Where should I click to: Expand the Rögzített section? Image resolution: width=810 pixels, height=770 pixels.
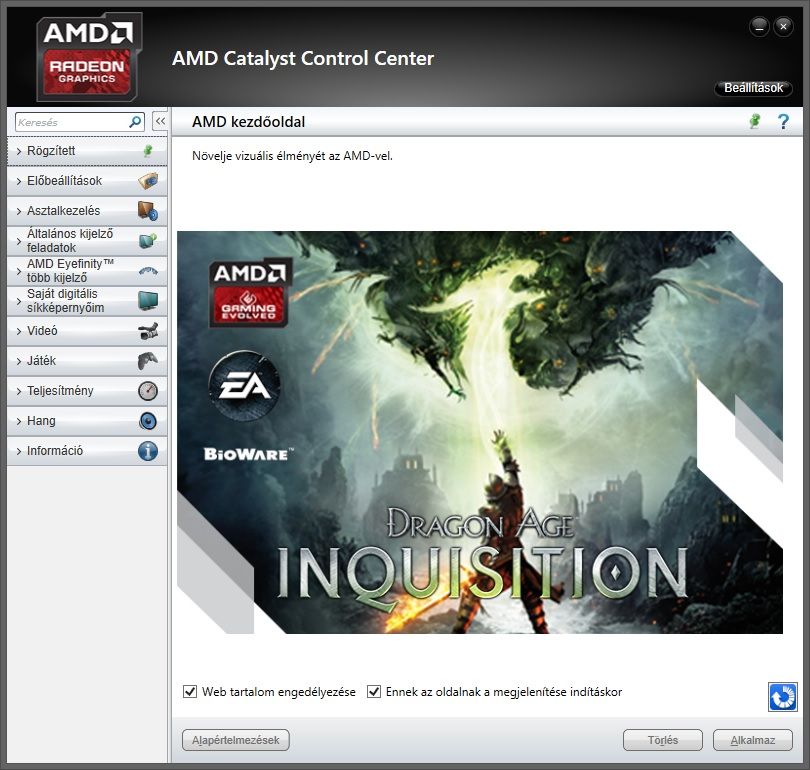tap(87, 151)
